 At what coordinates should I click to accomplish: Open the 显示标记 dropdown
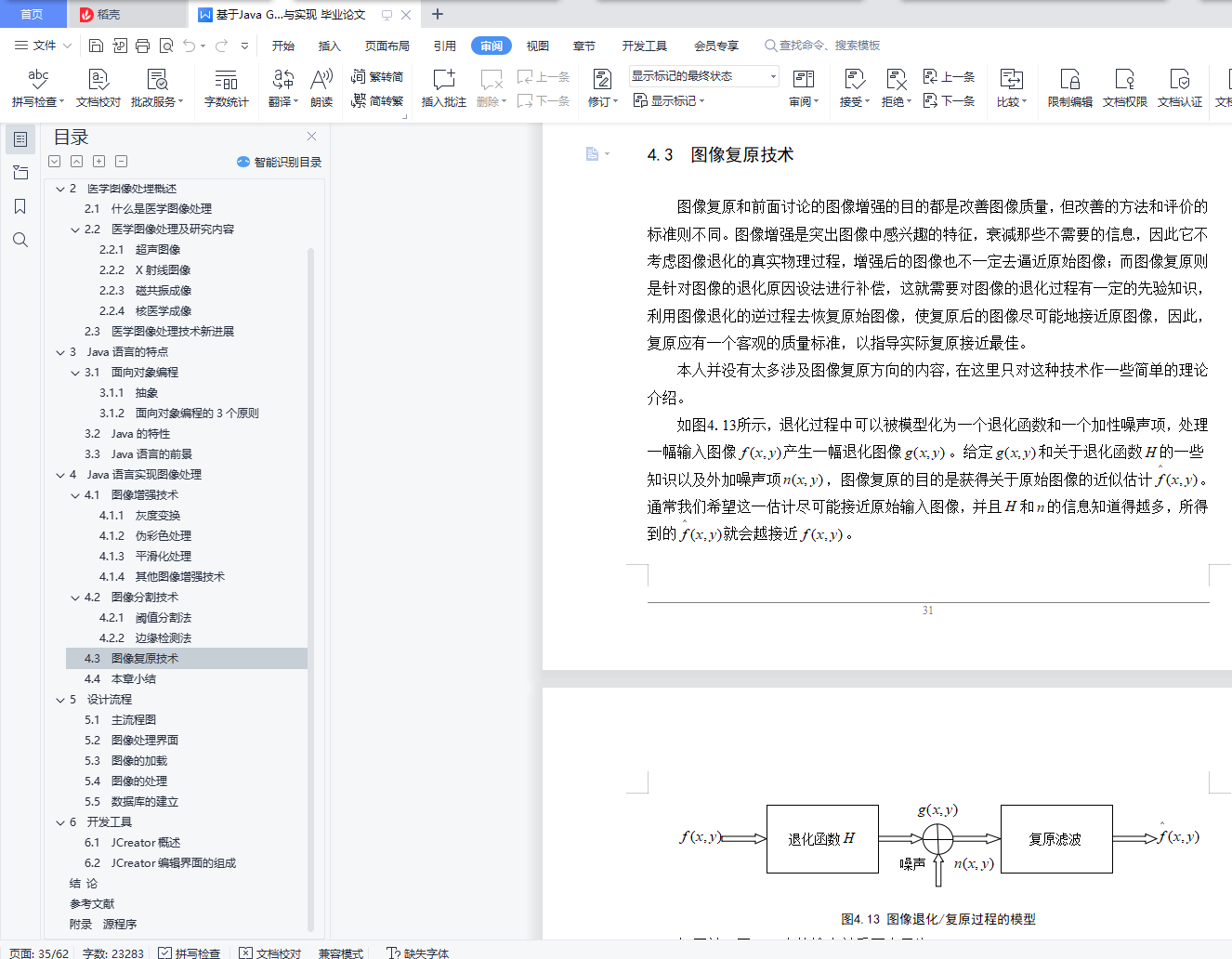[x=669, y=100]
